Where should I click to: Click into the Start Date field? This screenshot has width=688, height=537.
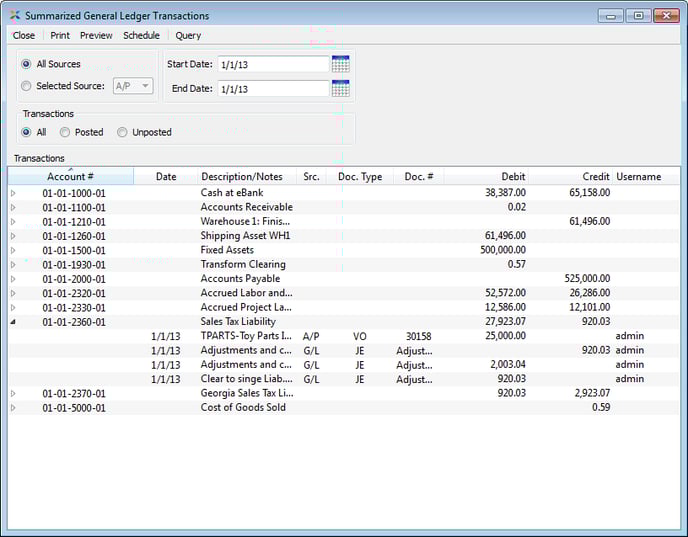272,64
